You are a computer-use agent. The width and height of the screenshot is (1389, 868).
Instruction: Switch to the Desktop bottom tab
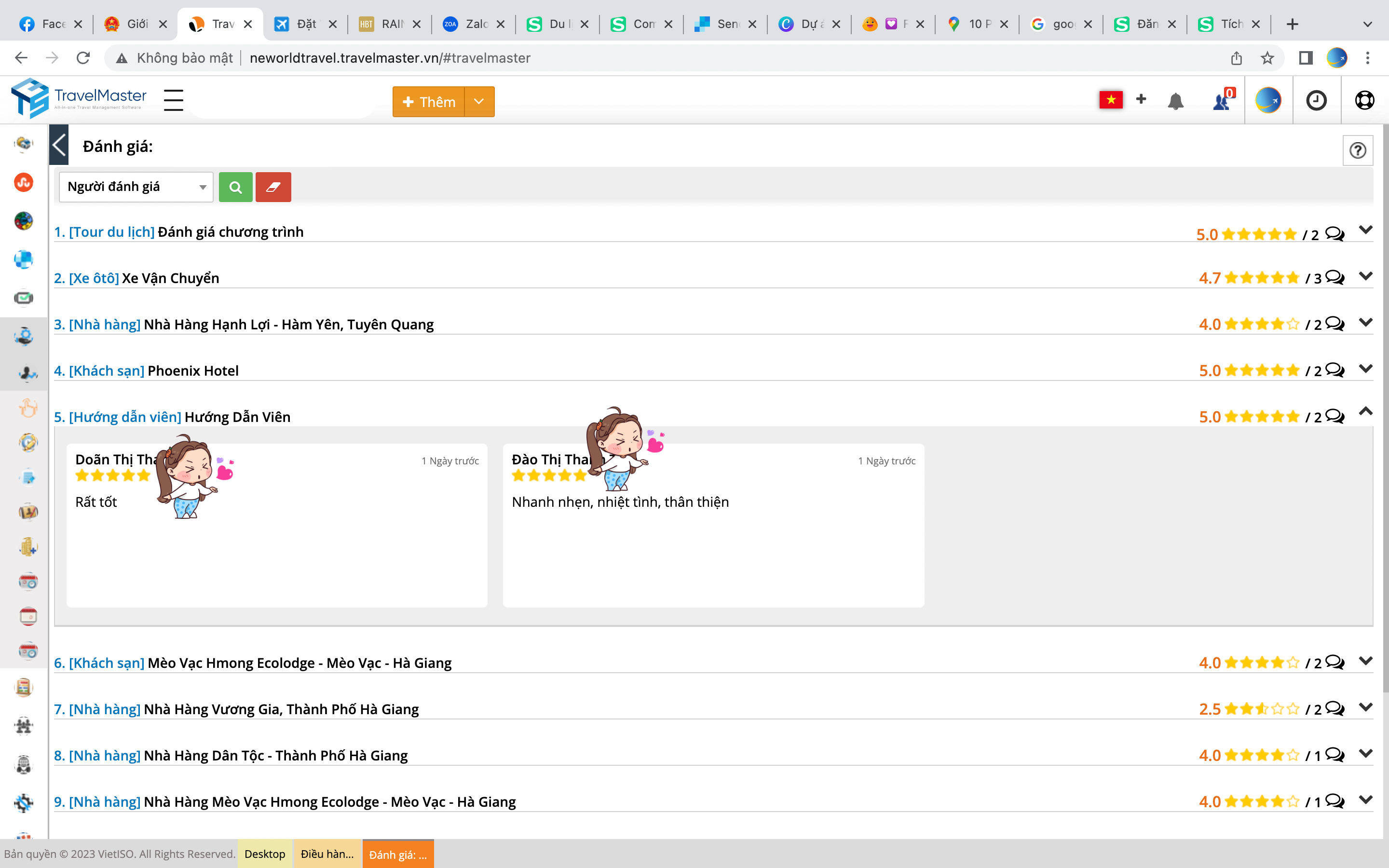click(265, 854)
